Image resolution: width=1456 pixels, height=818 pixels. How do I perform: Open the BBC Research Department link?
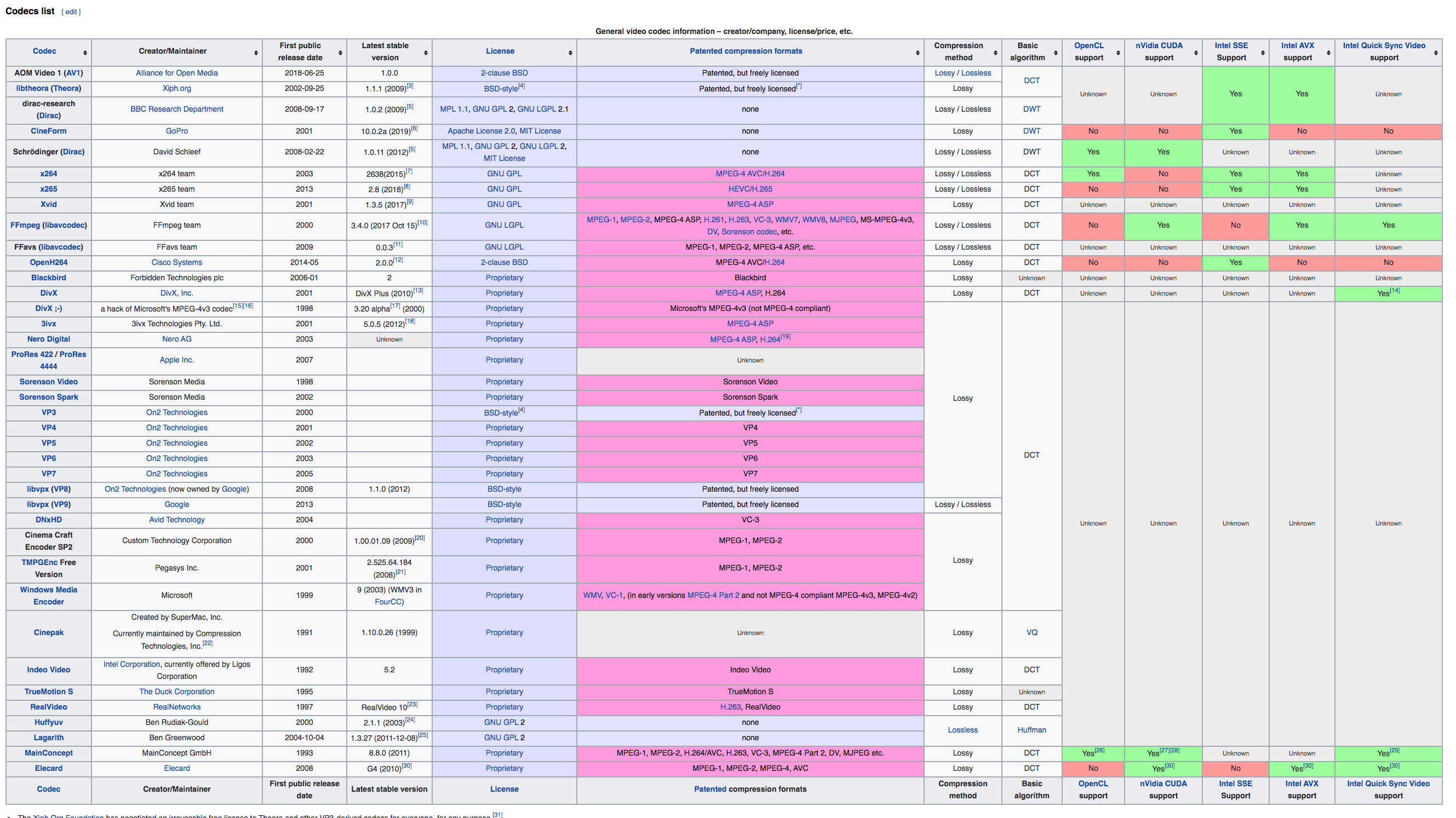(176, 109)
